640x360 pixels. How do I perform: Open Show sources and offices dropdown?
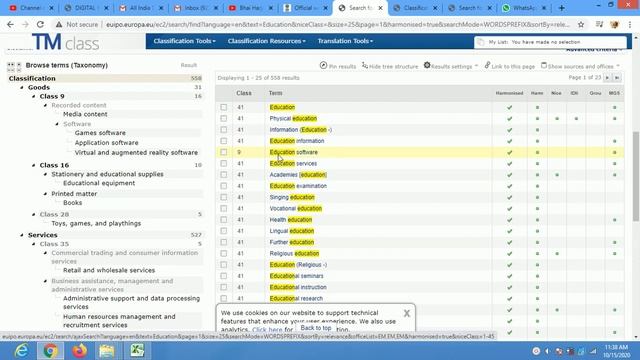point(580,66)
